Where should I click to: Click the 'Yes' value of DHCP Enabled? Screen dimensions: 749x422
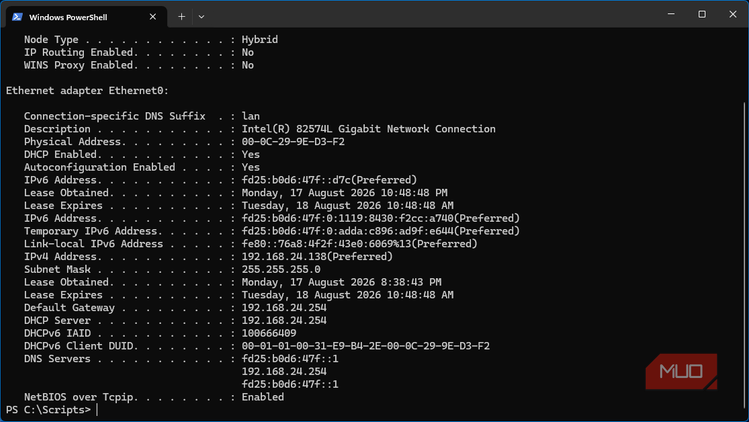pyautogui.click(x=251, y=154)
